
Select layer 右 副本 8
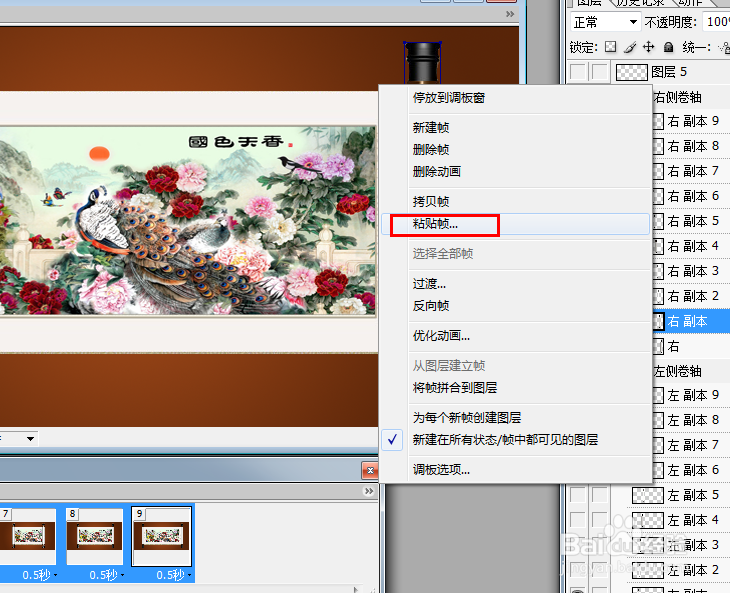point(693,146)
